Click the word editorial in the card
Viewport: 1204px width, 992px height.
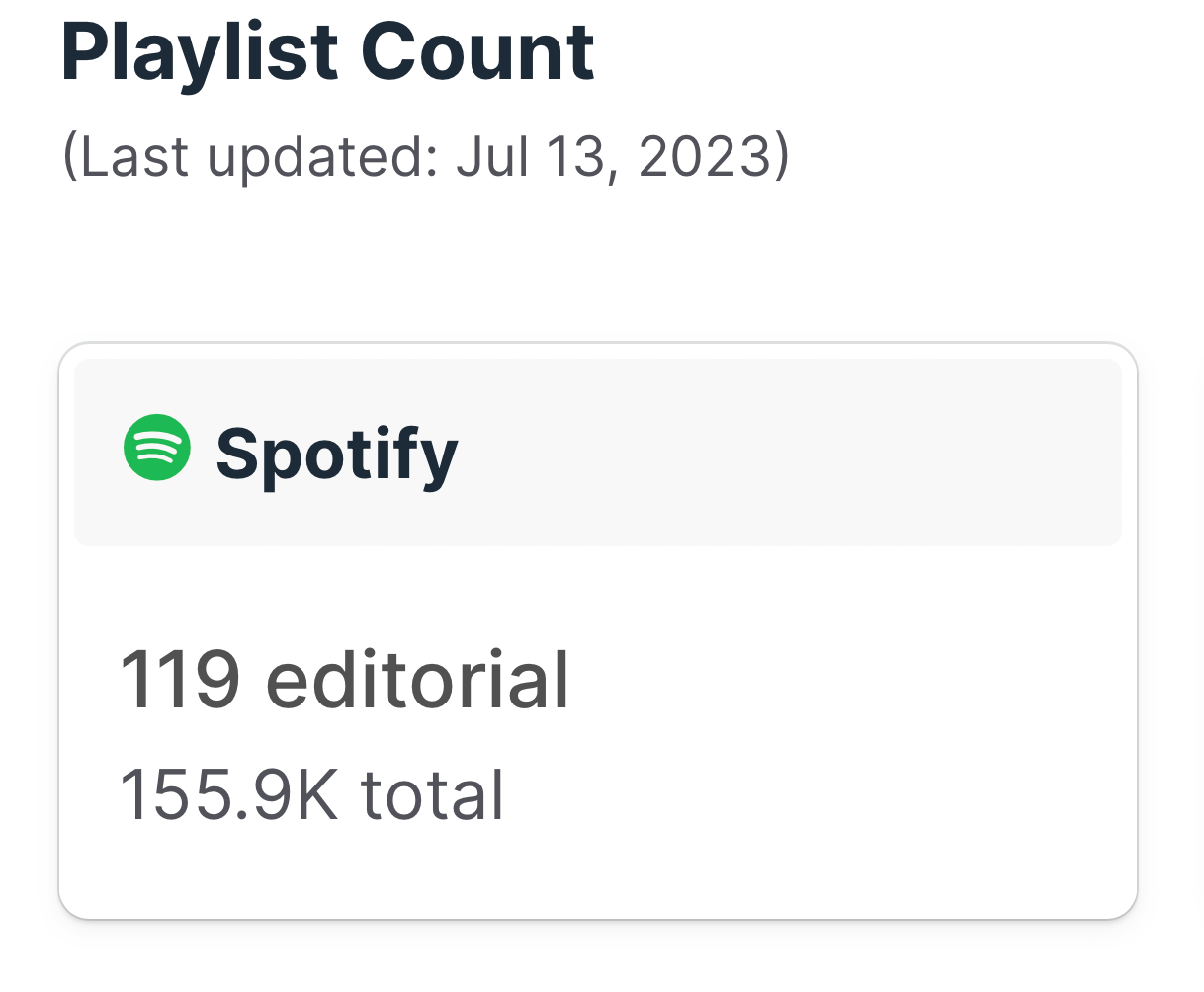[418, 680]
